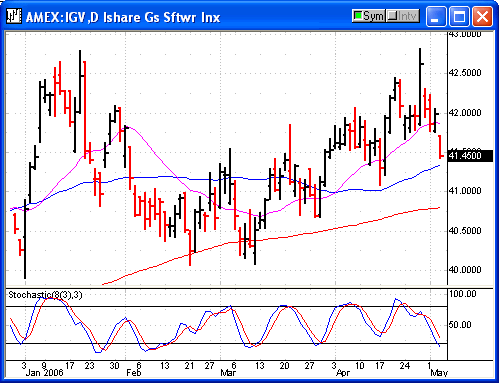Click the 41.0000 price axis label

(x=465, y=191)
